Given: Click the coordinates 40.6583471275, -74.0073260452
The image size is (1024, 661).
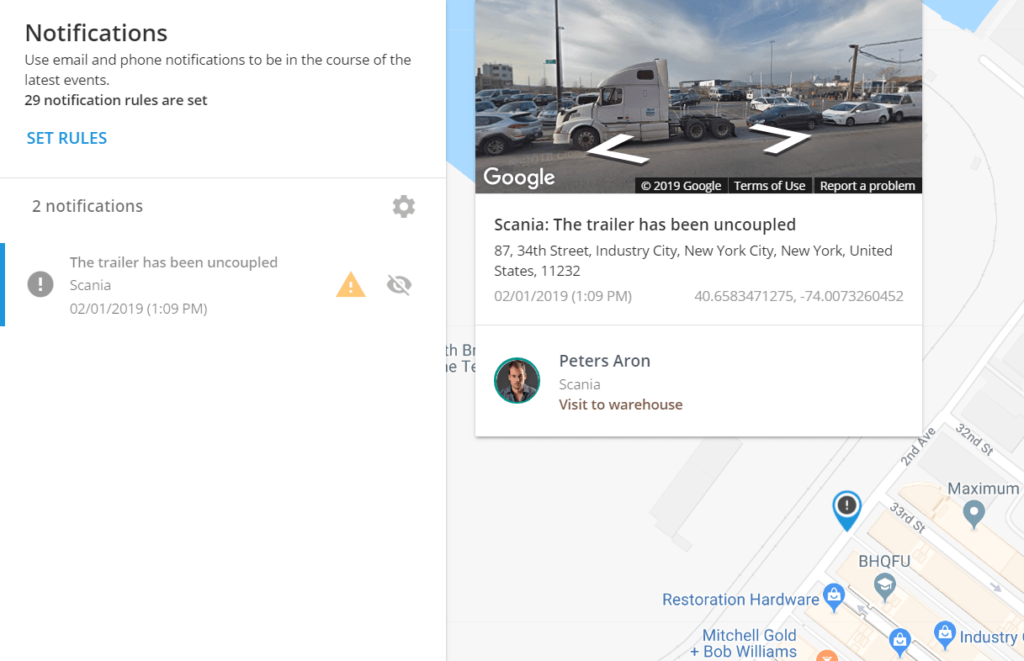Looking at the screenshot, I should click(x=799, y=296).
